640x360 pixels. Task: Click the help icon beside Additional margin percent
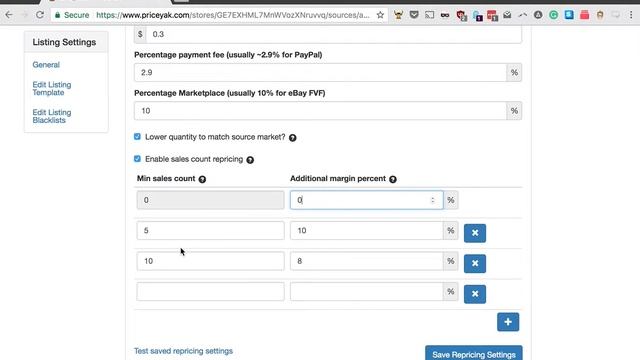point(393,179)
